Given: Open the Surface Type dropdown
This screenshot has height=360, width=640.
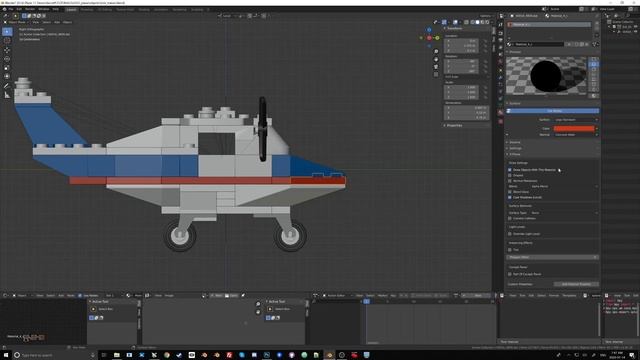Looking at the screenshot, I should [564, 213].
